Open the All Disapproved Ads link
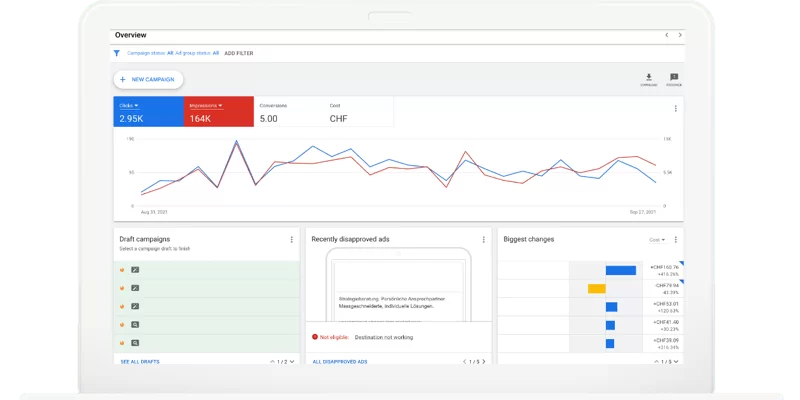 (x=340, y=361)
